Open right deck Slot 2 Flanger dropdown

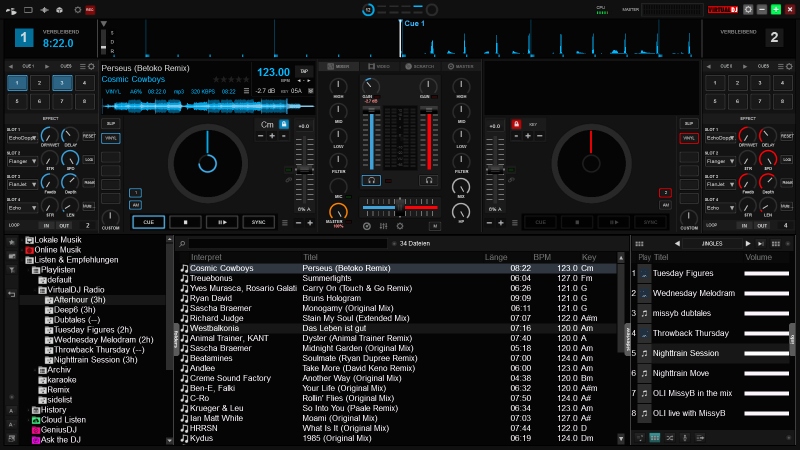[x=720, y=161]
